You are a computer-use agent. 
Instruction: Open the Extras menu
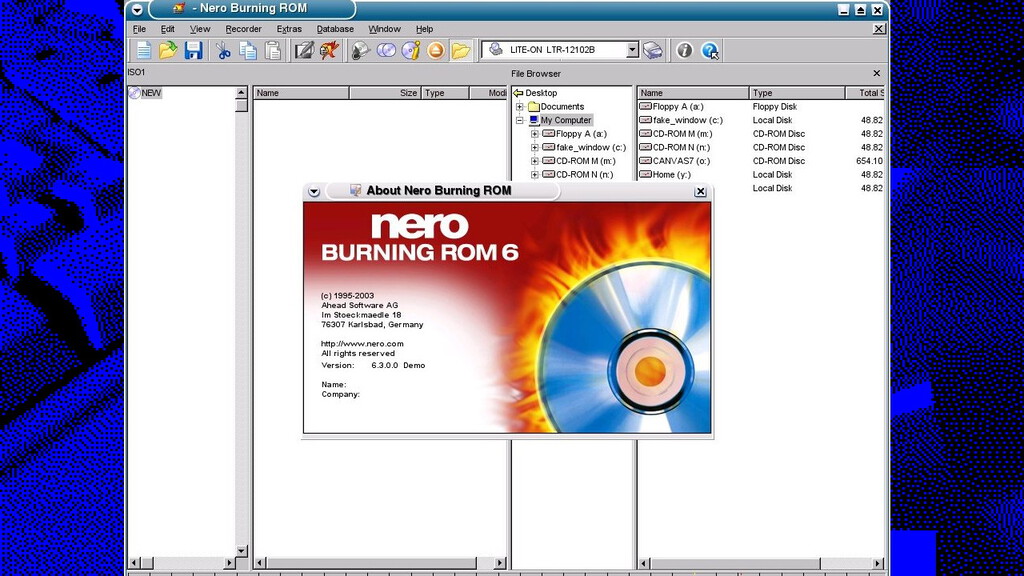tap(289, 29)
